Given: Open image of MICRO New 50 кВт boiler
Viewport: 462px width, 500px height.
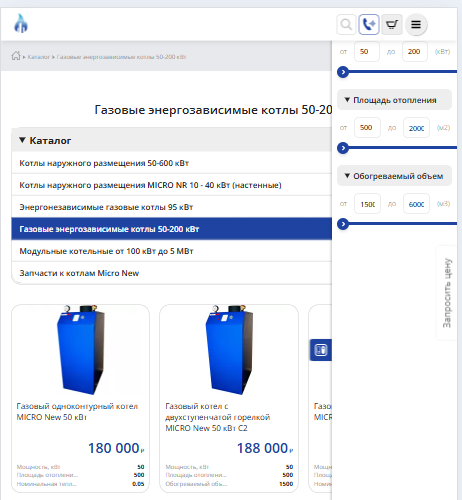Looking at the screenshot, I should pyautogui.click(x=80, y=350).
